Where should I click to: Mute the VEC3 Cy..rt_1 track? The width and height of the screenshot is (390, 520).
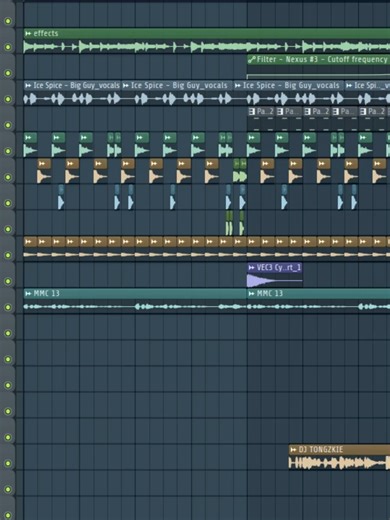(x=8, y=281)
